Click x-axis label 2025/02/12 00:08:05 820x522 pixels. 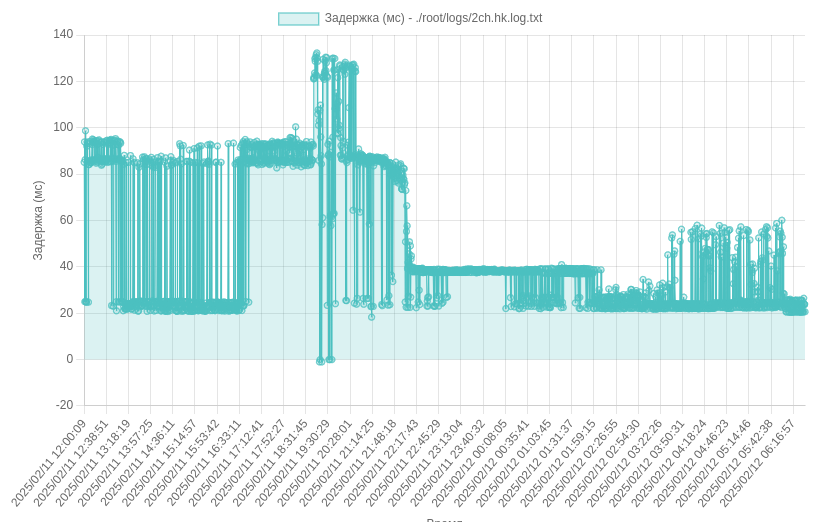pos(470,463)
